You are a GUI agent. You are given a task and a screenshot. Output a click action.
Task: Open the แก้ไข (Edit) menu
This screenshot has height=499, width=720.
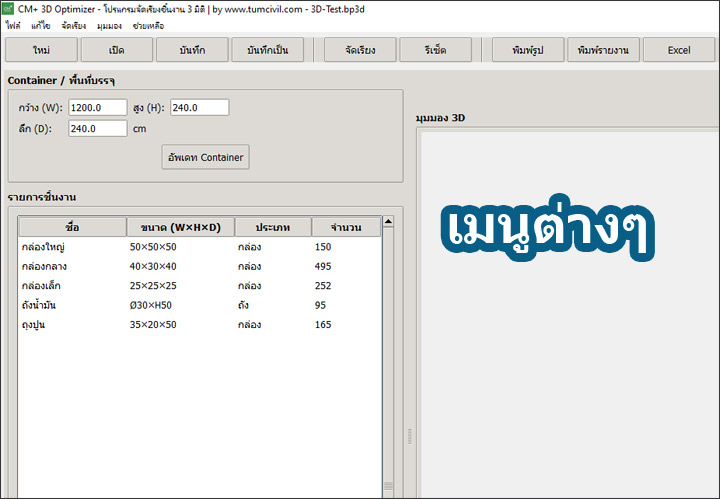[42, 23]
